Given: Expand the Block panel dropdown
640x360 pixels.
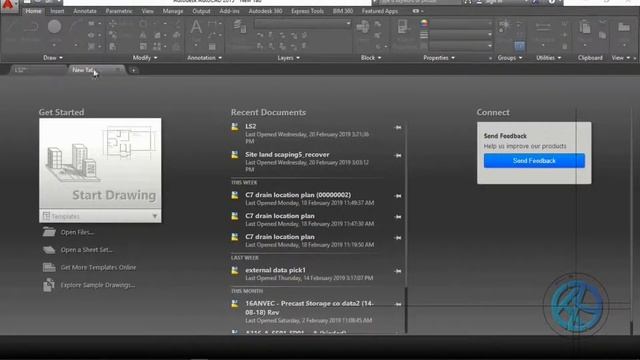Looking at the screenshot, I should pyautogui.click(x=371, y=58).
